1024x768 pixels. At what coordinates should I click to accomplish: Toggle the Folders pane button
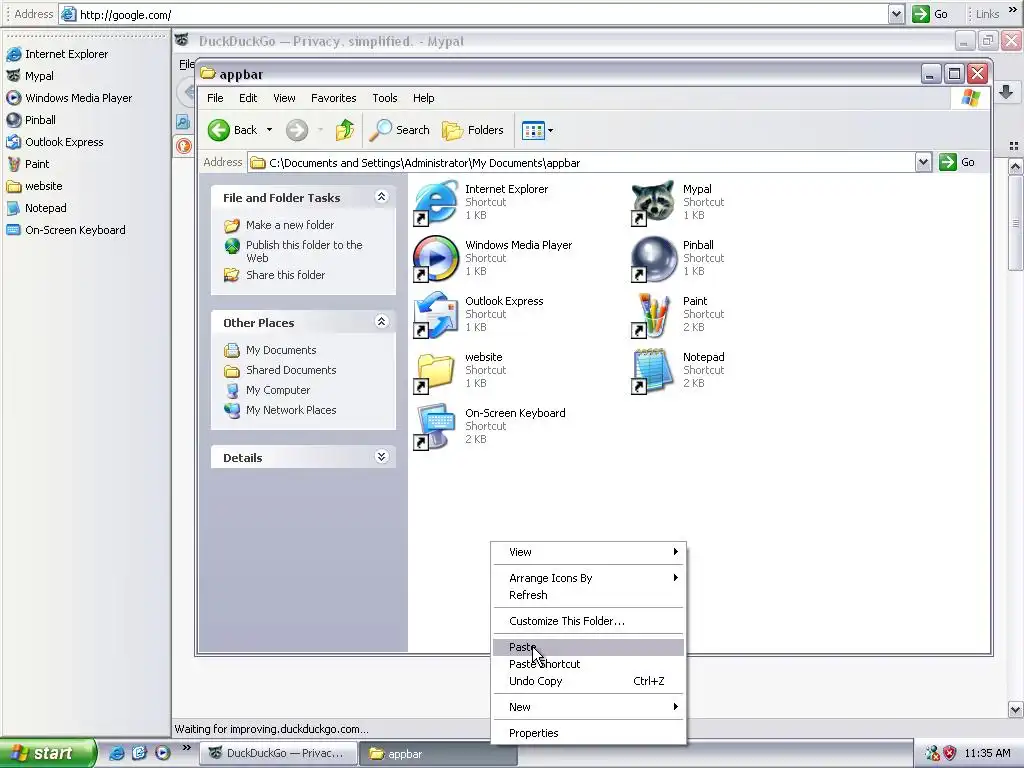click(473, 130)
